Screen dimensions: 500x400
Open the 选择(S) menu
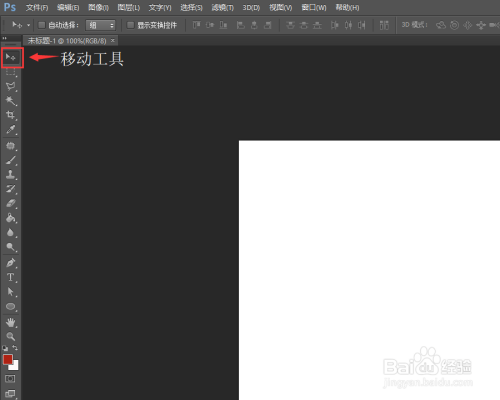click(x=191, y=7)
